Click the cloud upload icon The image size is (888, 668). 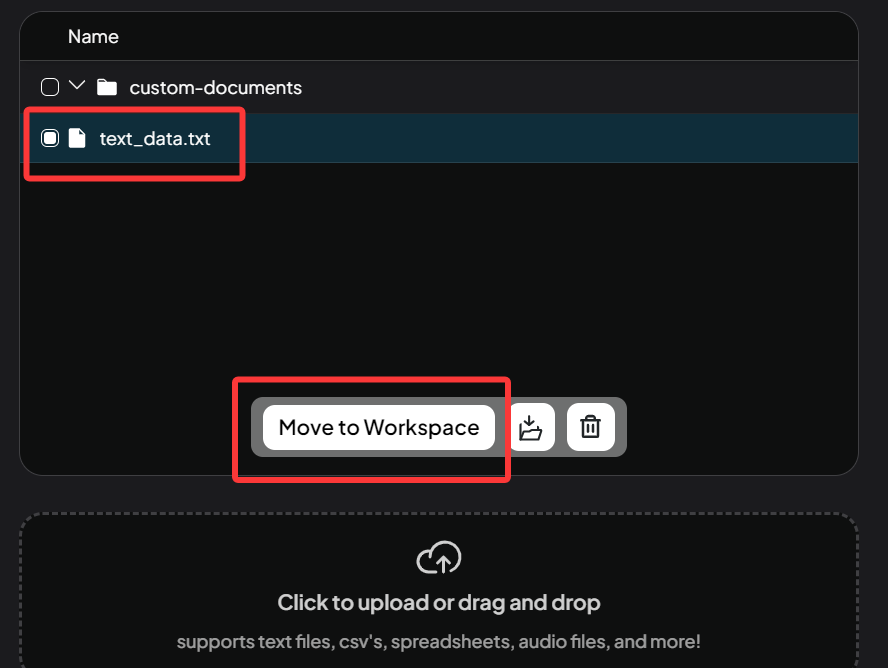(439, 558)
